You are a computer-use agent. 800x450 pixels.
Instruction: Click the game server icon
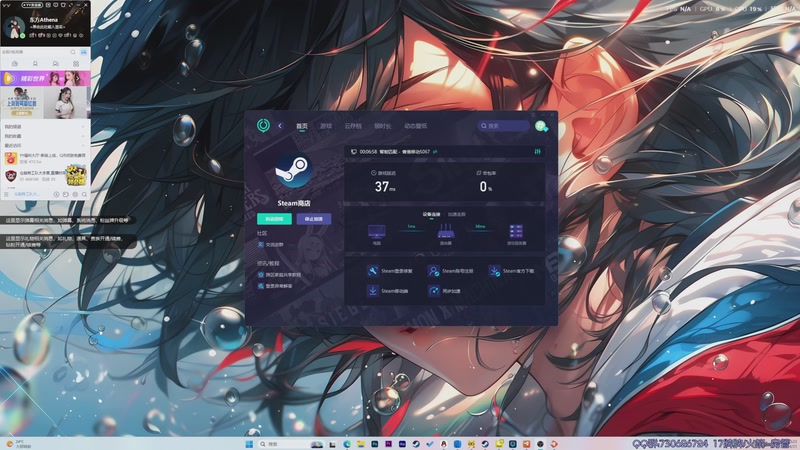point(516,232)
